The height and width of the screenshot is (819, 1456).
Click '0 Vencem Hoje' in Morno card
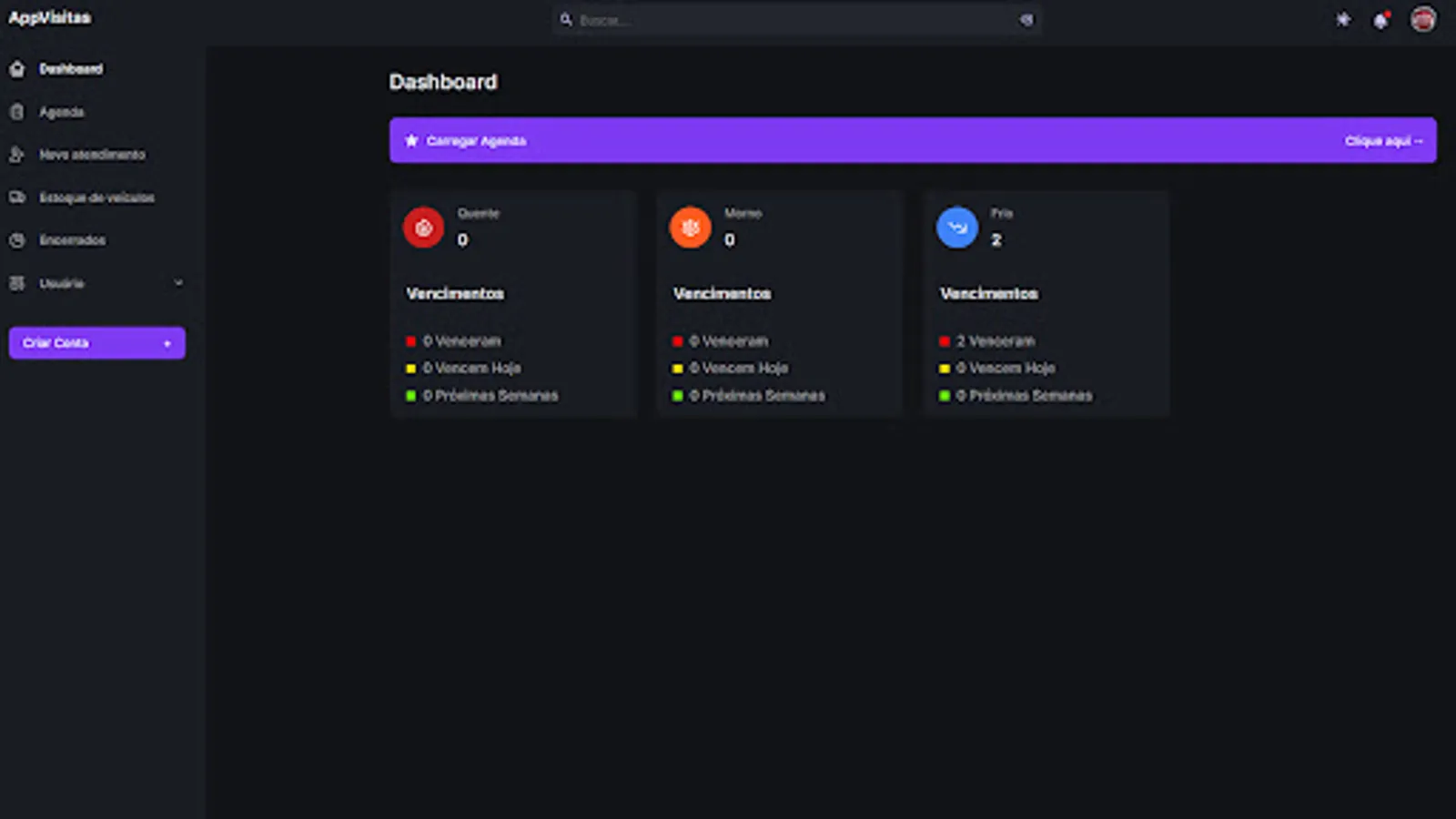[739, 369]
